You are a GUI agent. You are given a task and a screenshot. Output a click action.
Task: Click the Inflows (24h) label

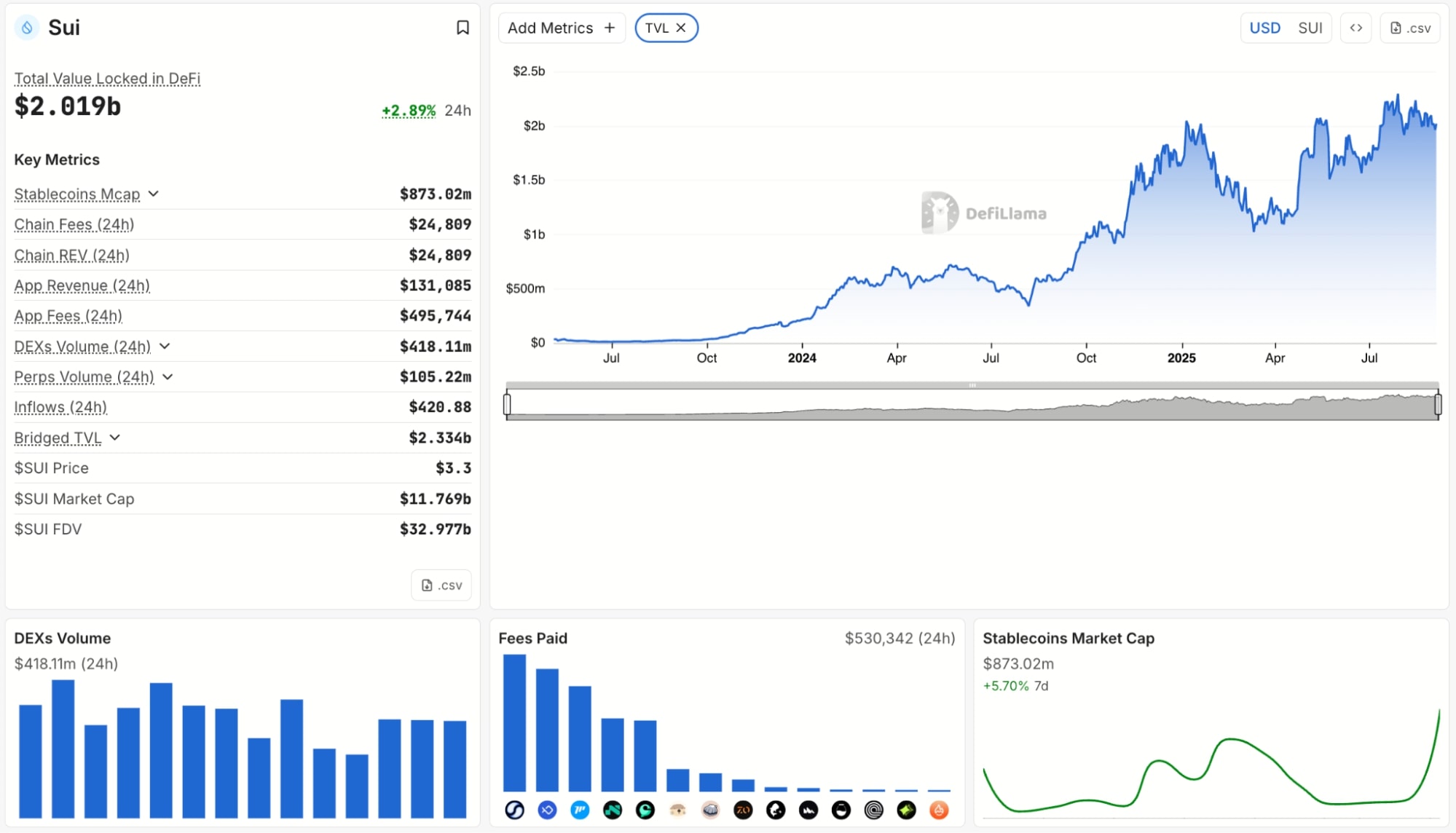[x=60, y=407]
